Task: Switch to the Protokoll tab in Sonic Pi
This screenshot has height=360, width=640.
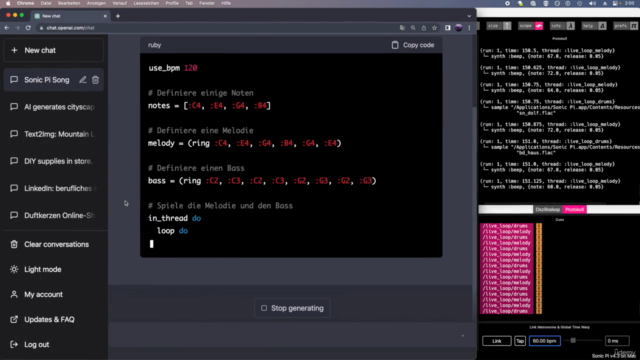Action: [x=574, y=209]
